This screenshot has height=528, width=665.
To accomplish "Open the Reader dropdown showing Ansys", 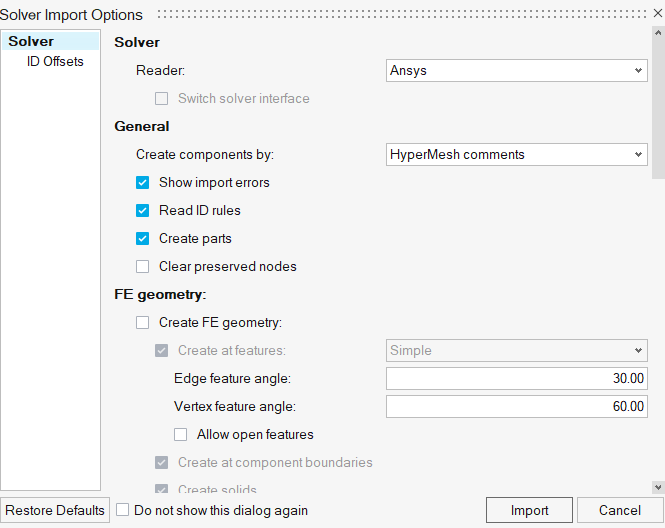I will (x=516, y=71).
